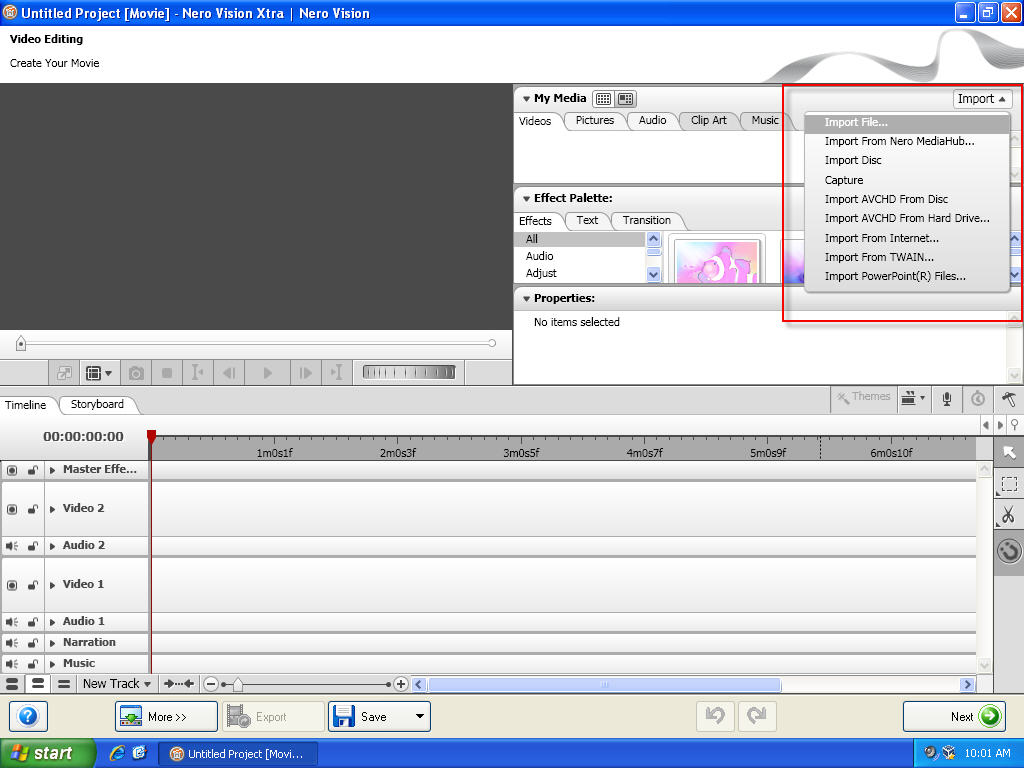Click the duration clock icon above timeline
The image size is (1024, 768).
[978, 398]
